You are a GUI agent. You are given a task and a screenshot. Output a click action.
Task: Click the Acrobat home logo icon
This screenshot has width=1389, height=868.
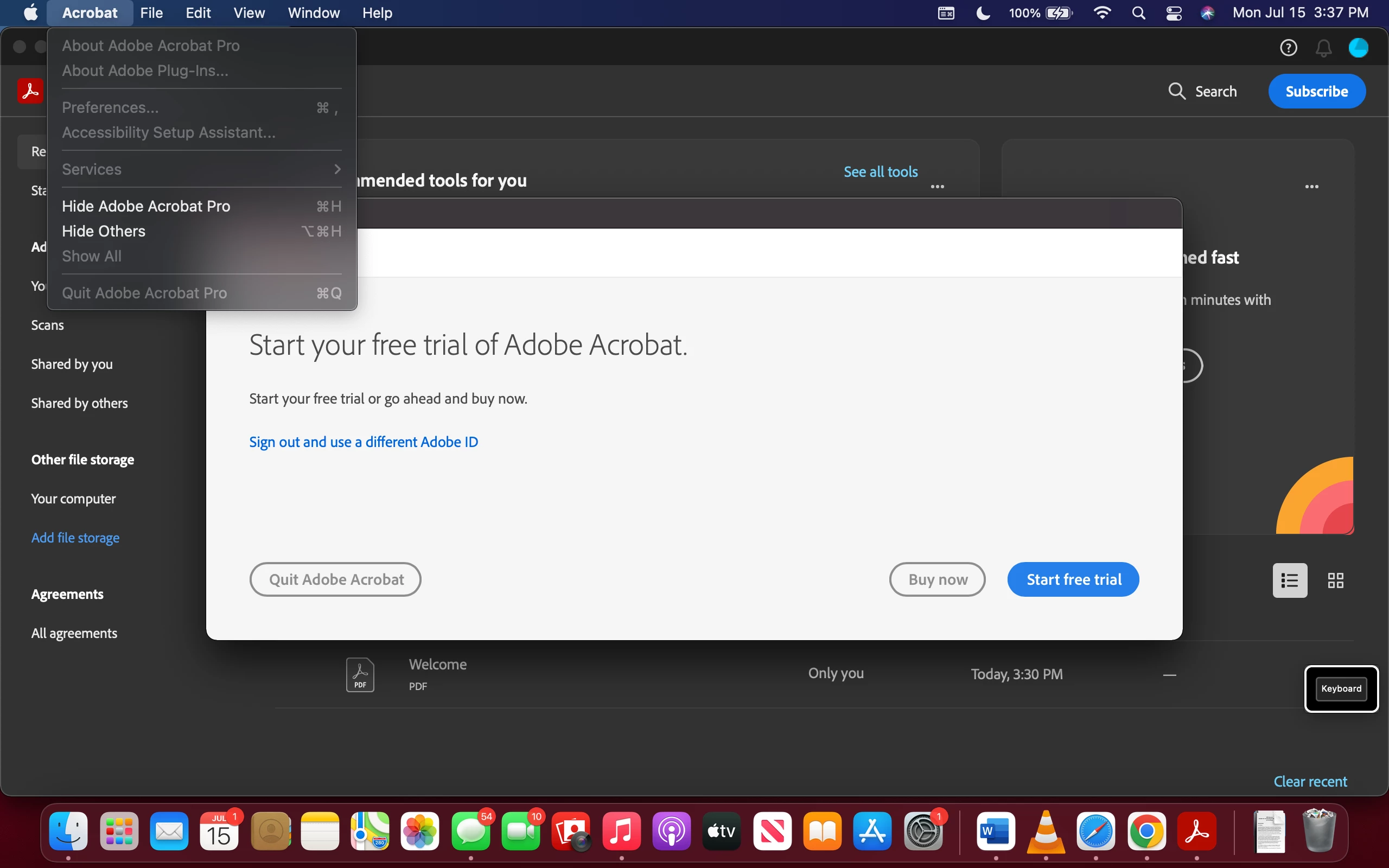pyautogui.click(x=30, y=91)
